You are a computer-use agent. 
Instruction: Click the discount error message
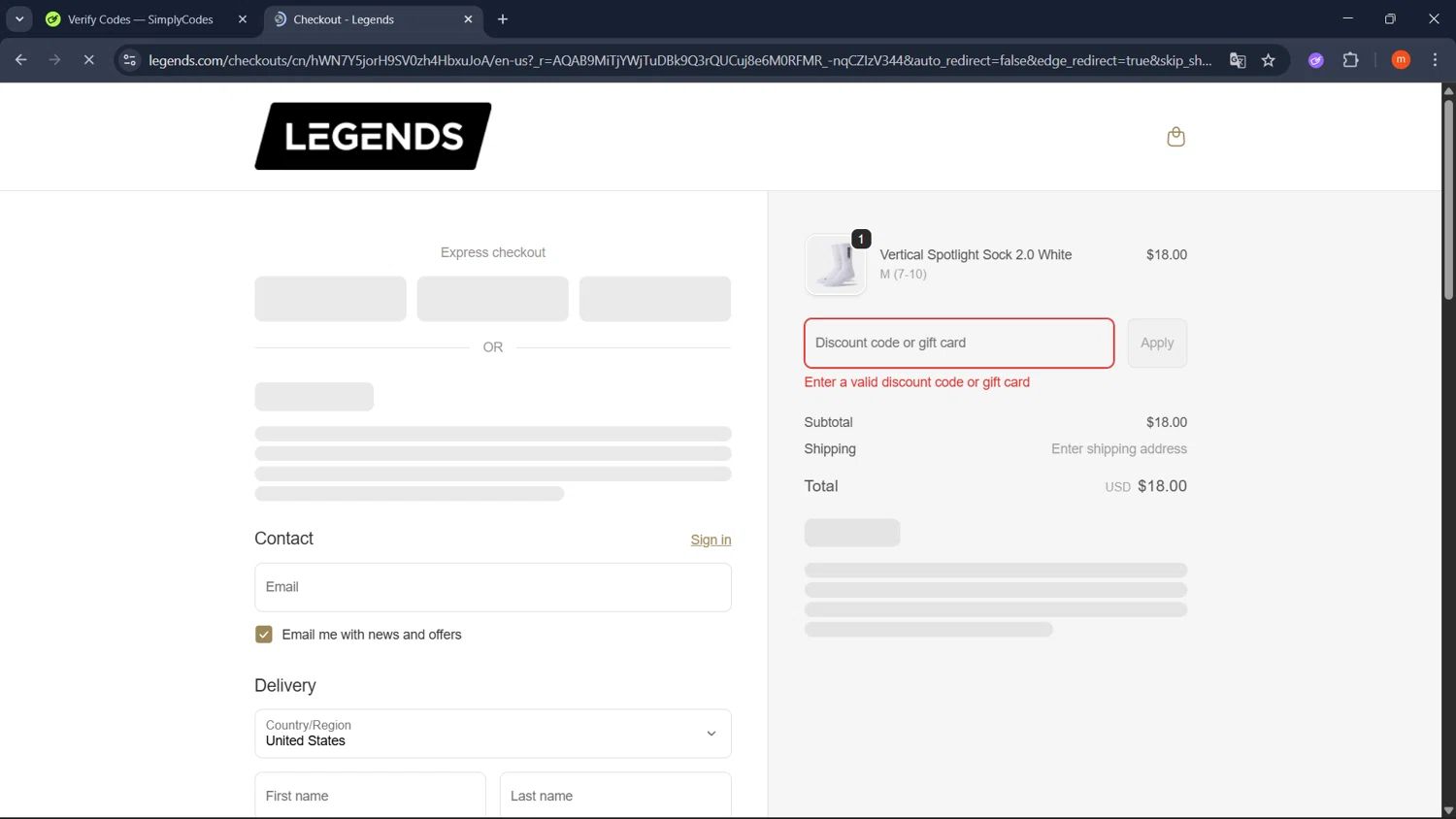[x=916, y=382]
